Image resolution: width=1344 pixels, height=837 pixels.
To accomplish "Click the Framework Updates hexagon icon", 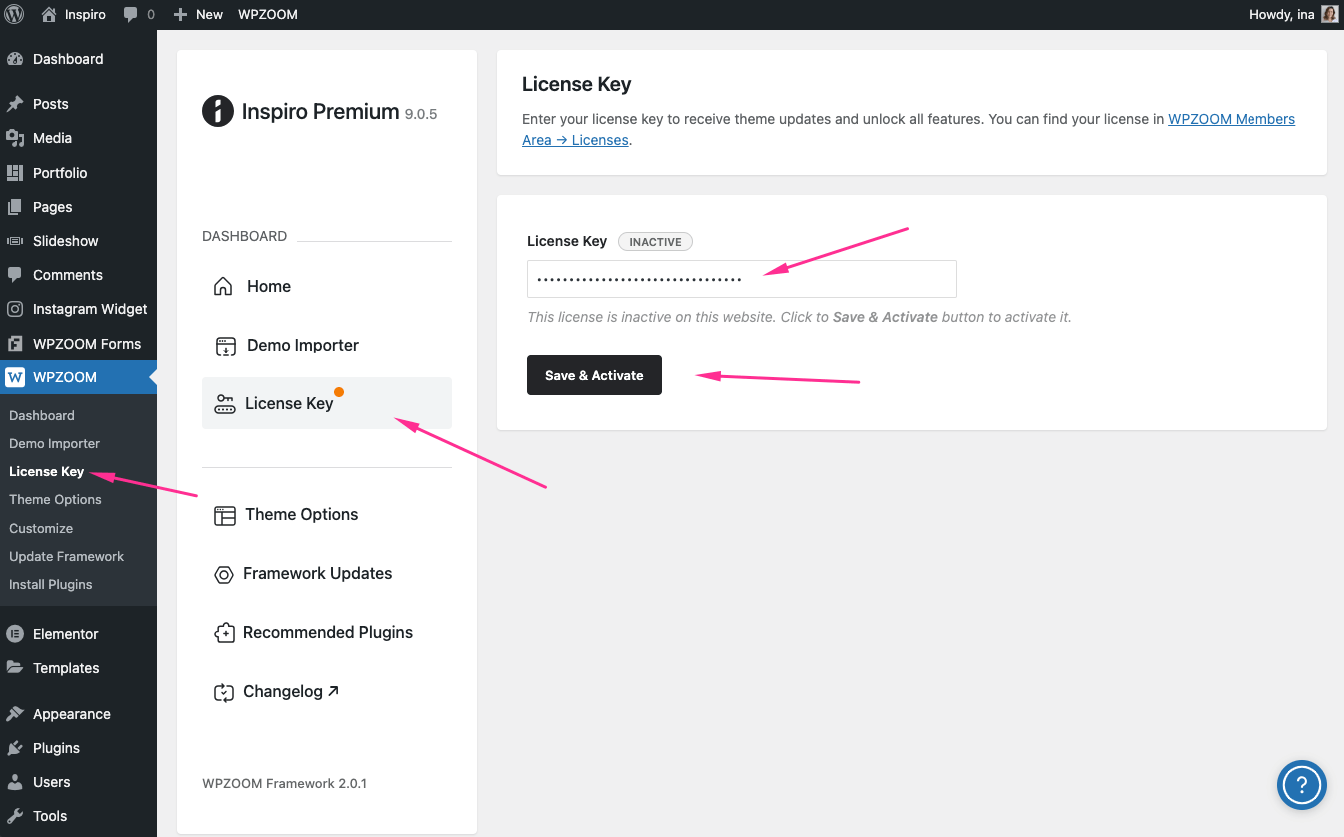I will click(224, 574).
